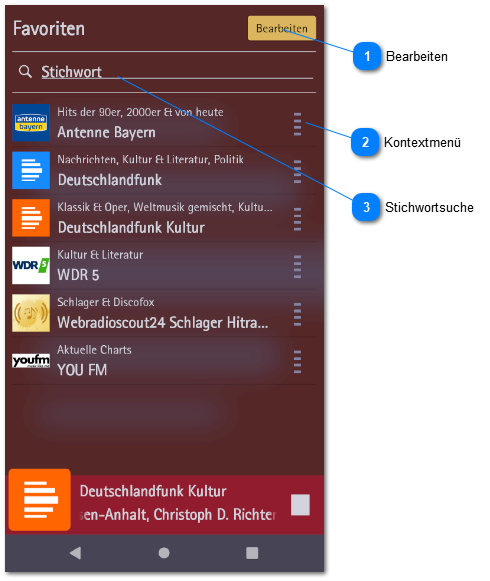
Task: Tap the Android home button
Action: pos(164,553)
